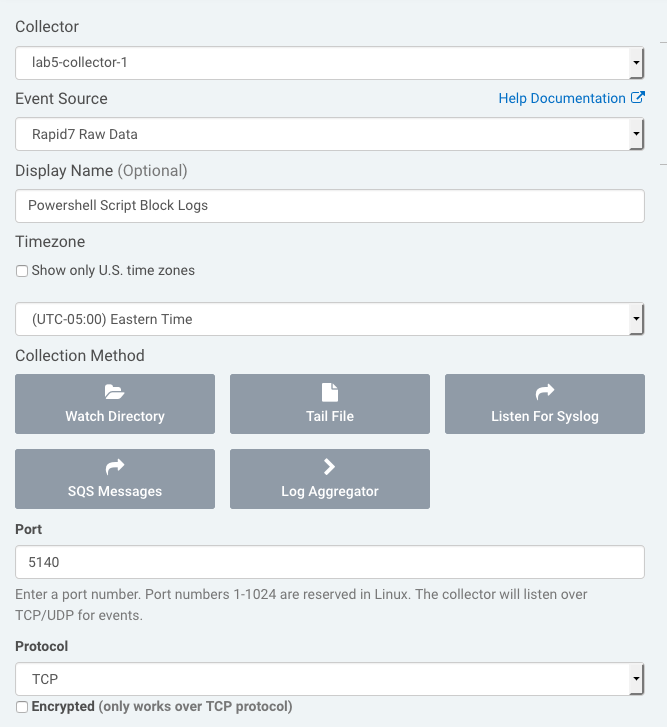Click the Display Name text field
Screen dimensions: 667x727
329,206
